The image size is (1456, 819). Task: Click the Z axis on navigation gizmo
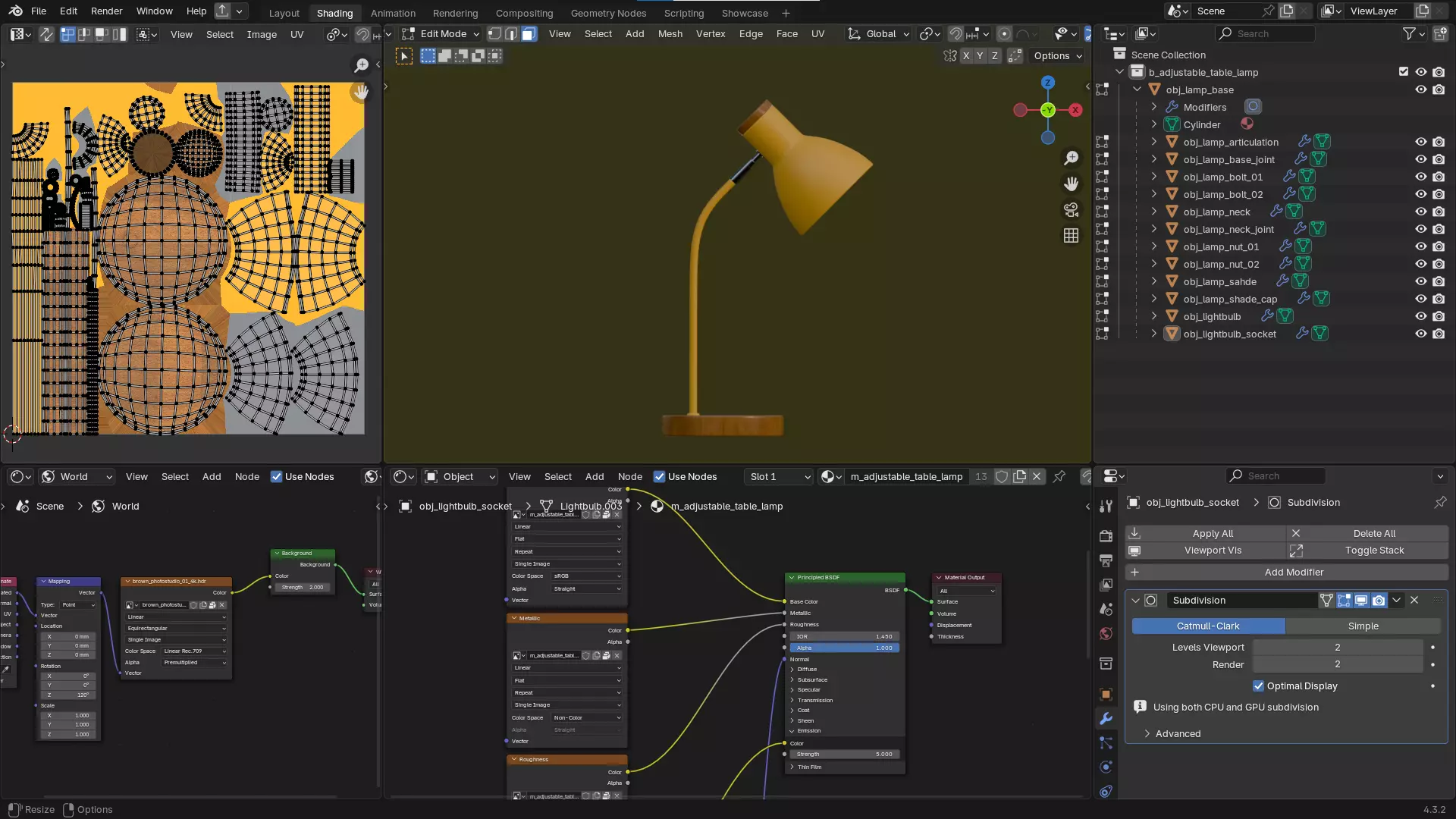coord(1047,83)
